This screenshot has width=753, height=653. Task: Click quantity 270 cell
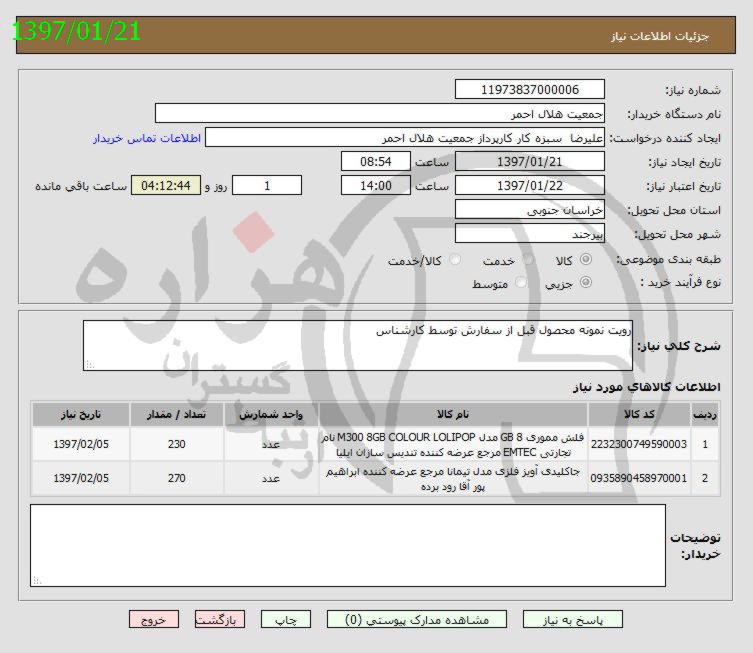[177, 478]
